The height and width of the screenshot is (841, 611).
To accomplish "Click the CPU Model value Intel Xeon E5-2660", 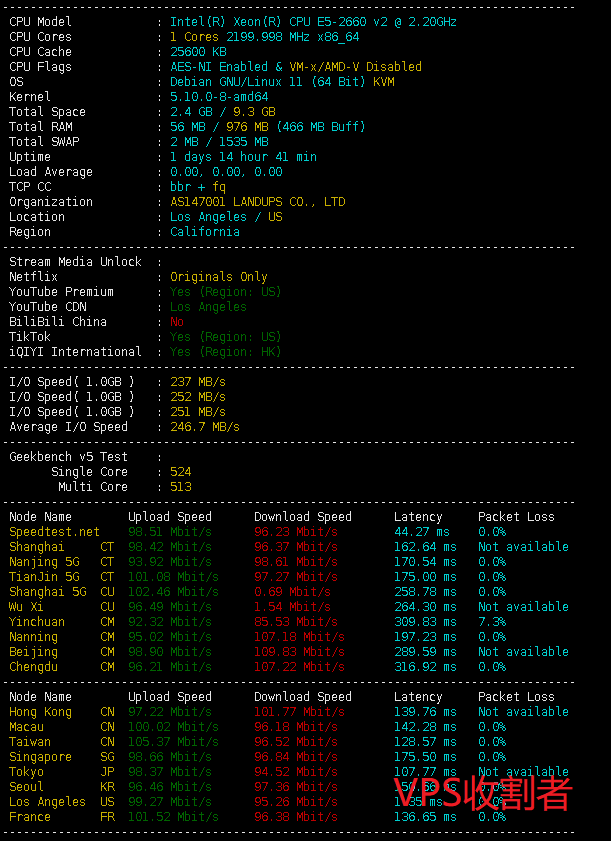I will point(313,22).
